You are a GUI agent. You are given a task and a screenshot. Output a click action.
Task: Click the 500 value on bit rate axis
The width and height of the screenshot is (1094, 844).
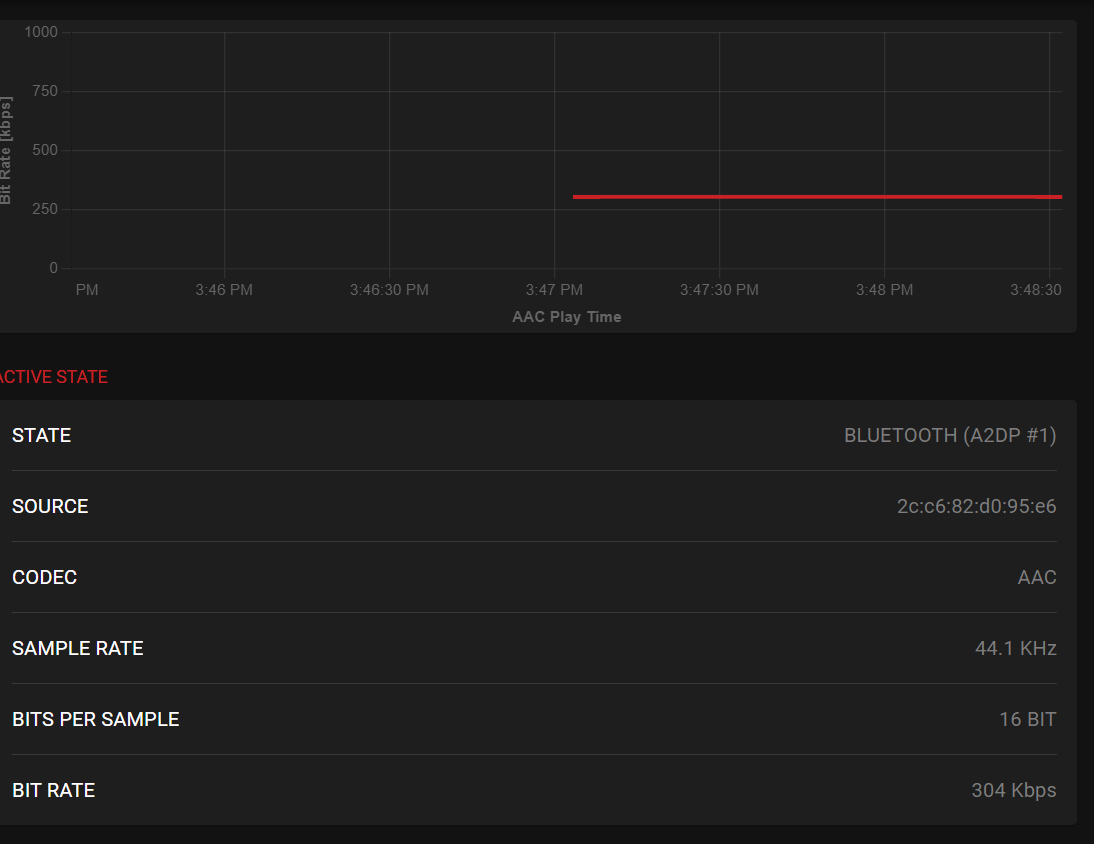[x=46, y=150]
